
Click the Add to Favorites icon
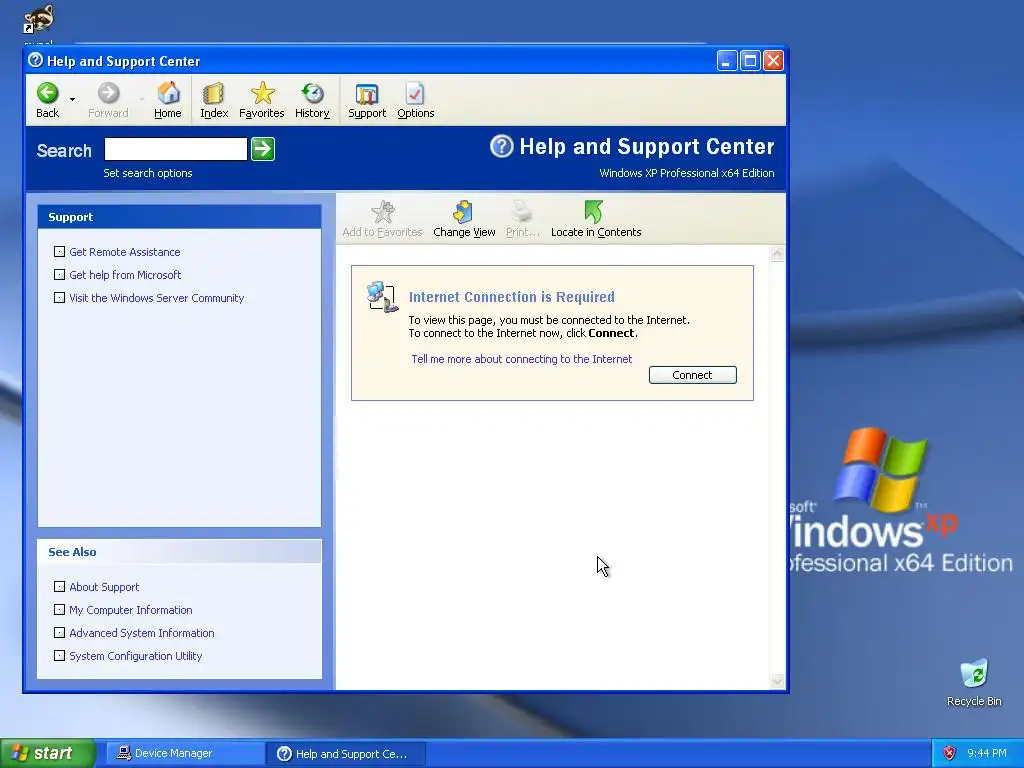point(383,212)
